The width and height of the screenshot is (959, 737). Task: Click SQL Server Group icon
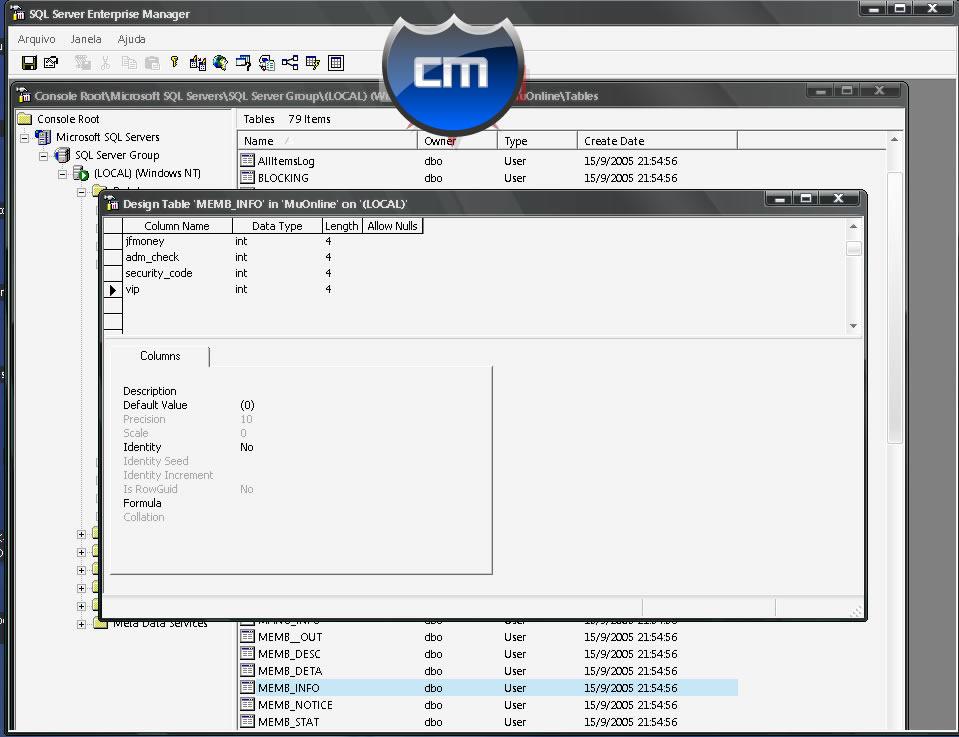(62, 155)
